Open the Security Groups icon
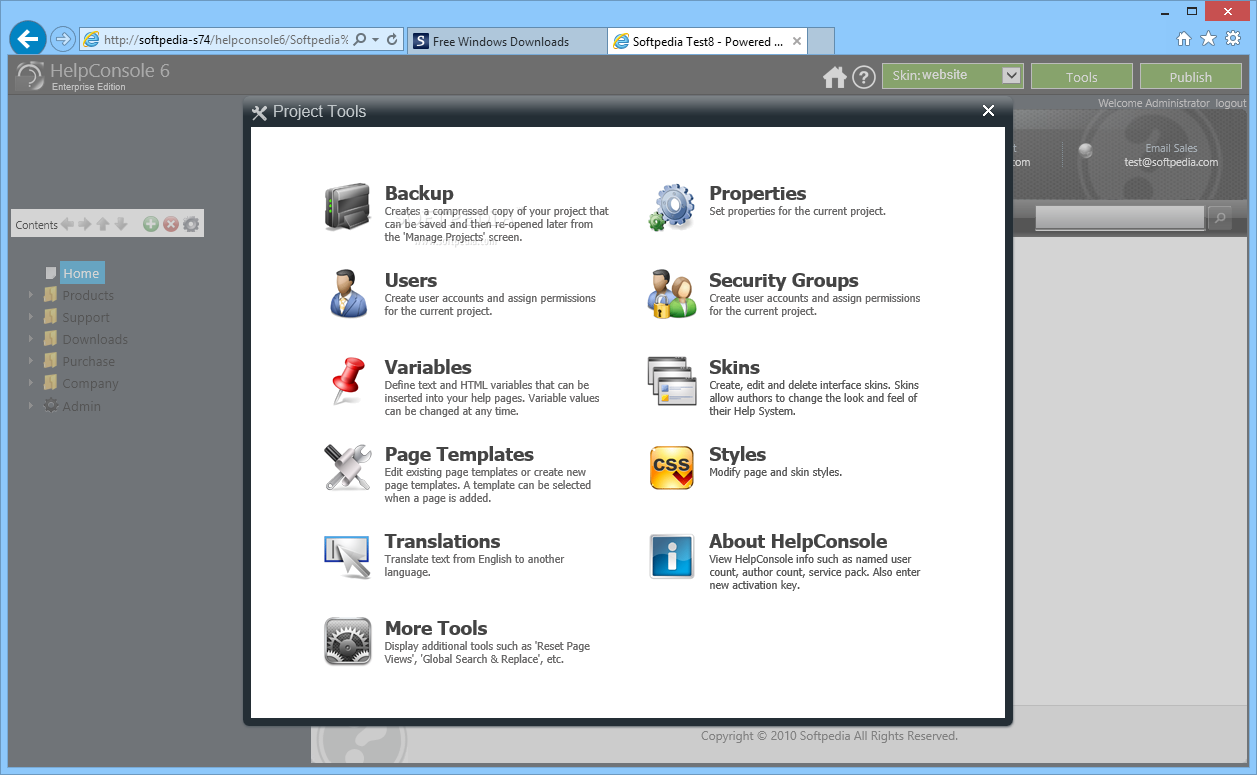 [671, 294]
